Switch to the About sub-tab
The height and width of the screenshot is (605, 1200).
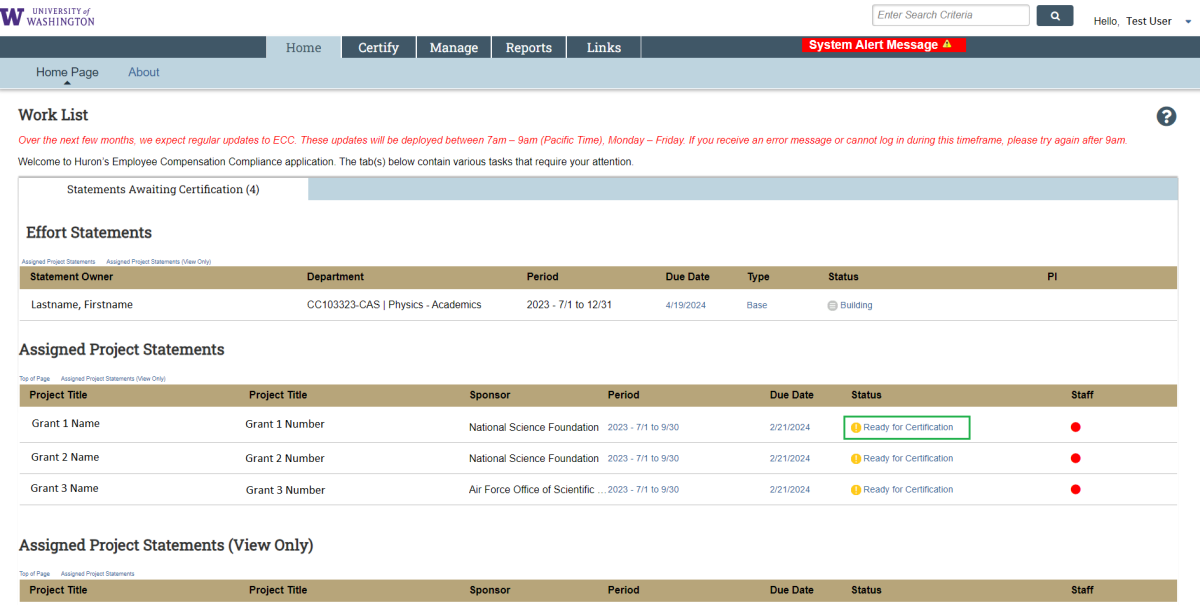click(143, 72)
